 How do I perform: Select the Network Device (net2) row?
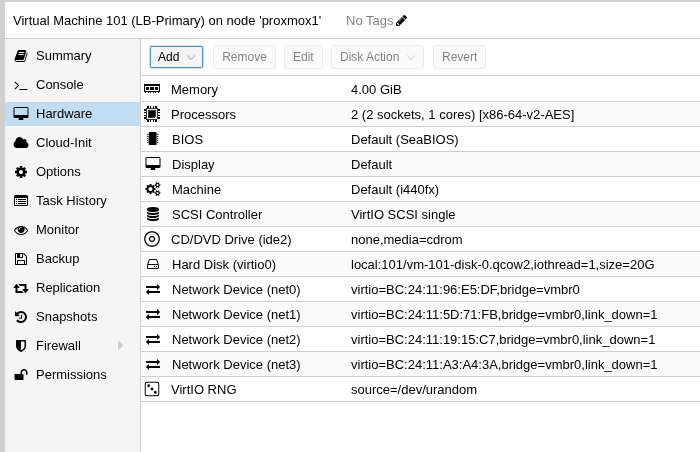point(421,339)
